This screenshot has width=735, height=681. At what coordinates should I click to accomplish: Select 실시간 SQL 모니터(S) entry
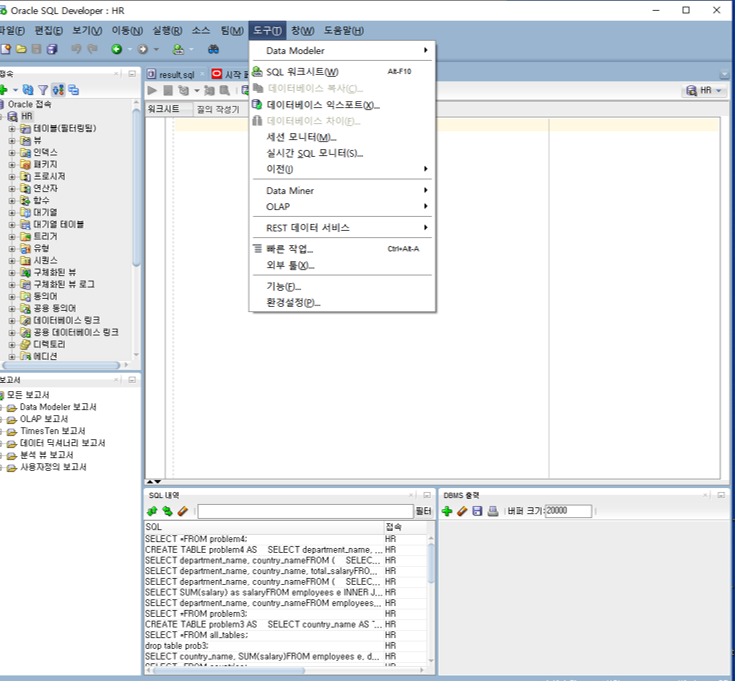[343, 153]
